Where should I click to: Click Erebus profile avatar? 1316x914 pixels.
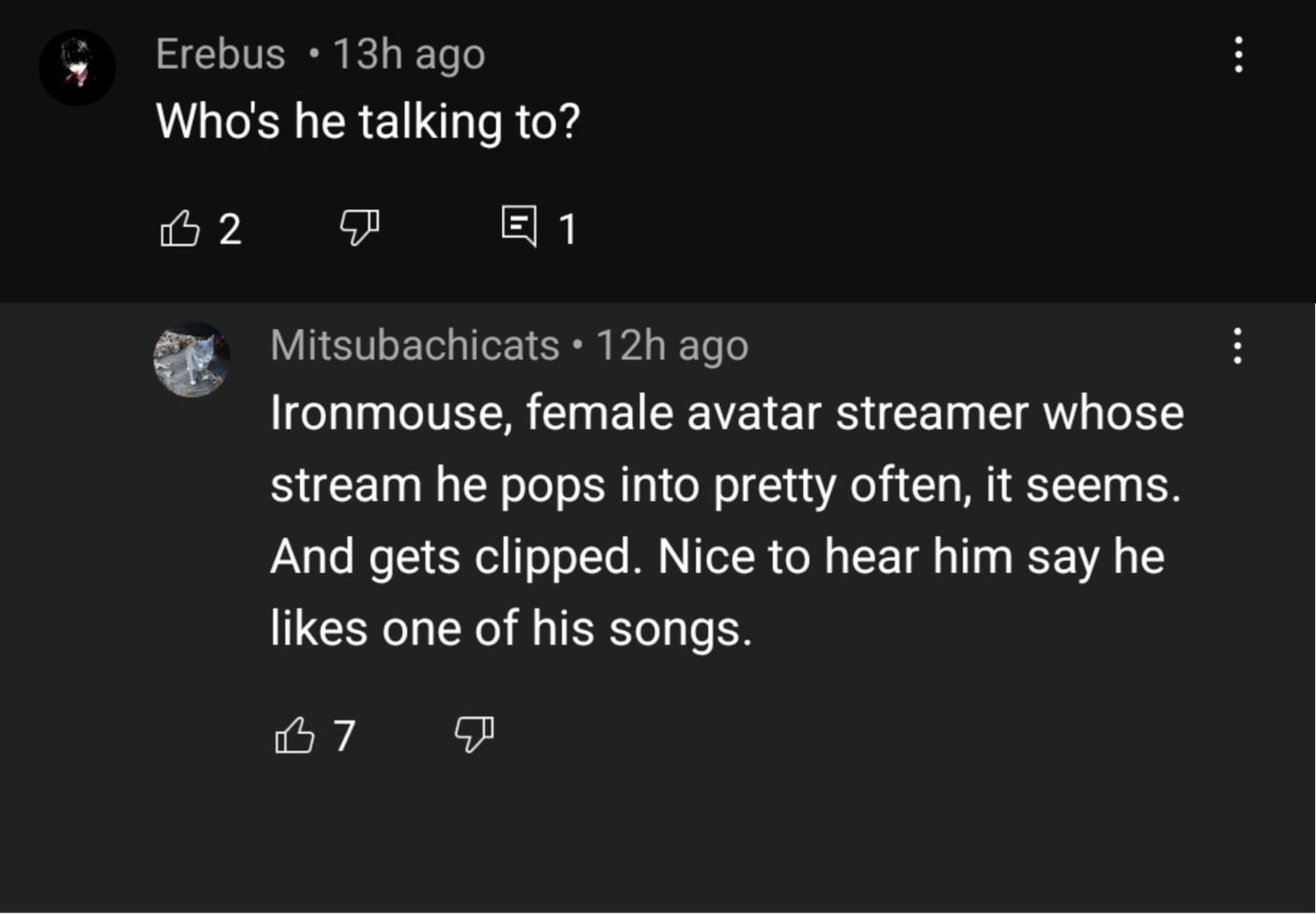(77, 68)
